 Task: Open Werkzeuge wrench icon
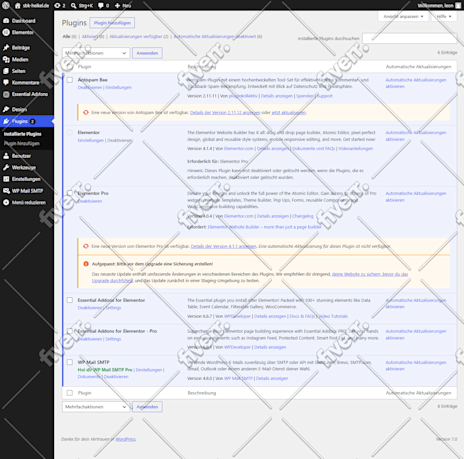tap(6, 167)
